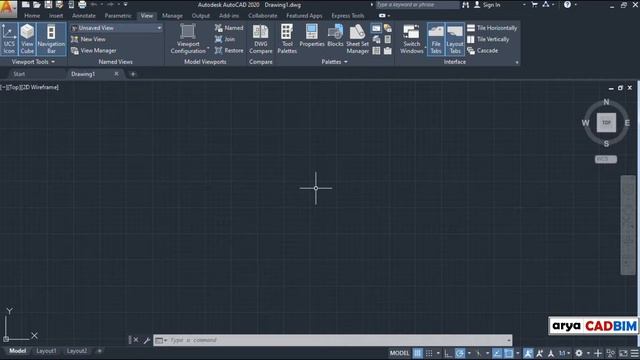Click the New drawing icon in quick access toolbar
Image resolution: width=640 pixels, height=360 pixels.
26,5
